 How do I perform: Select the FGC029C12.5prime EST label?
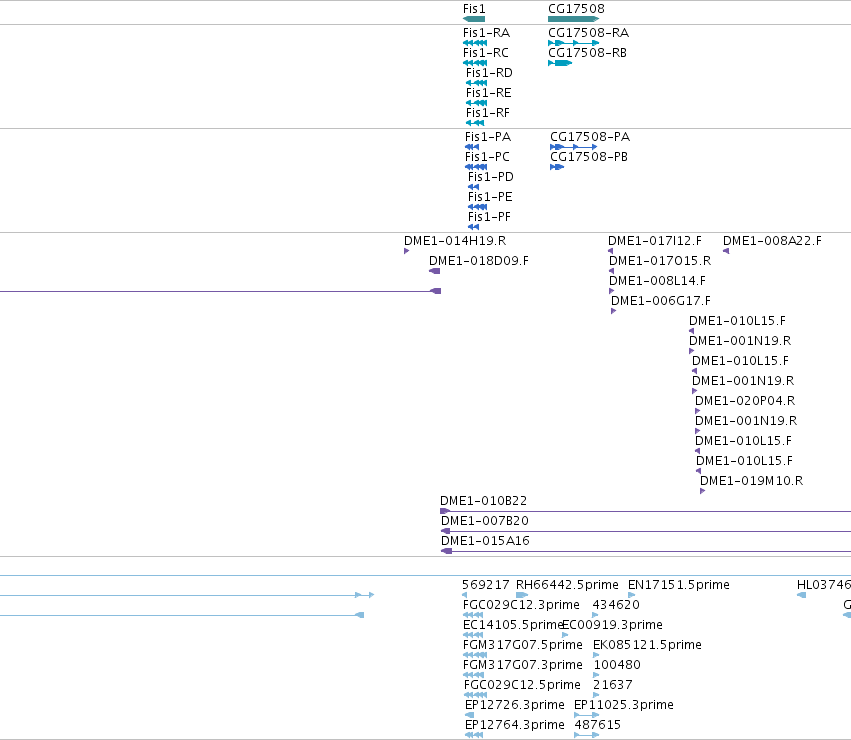tap(522, 685)
